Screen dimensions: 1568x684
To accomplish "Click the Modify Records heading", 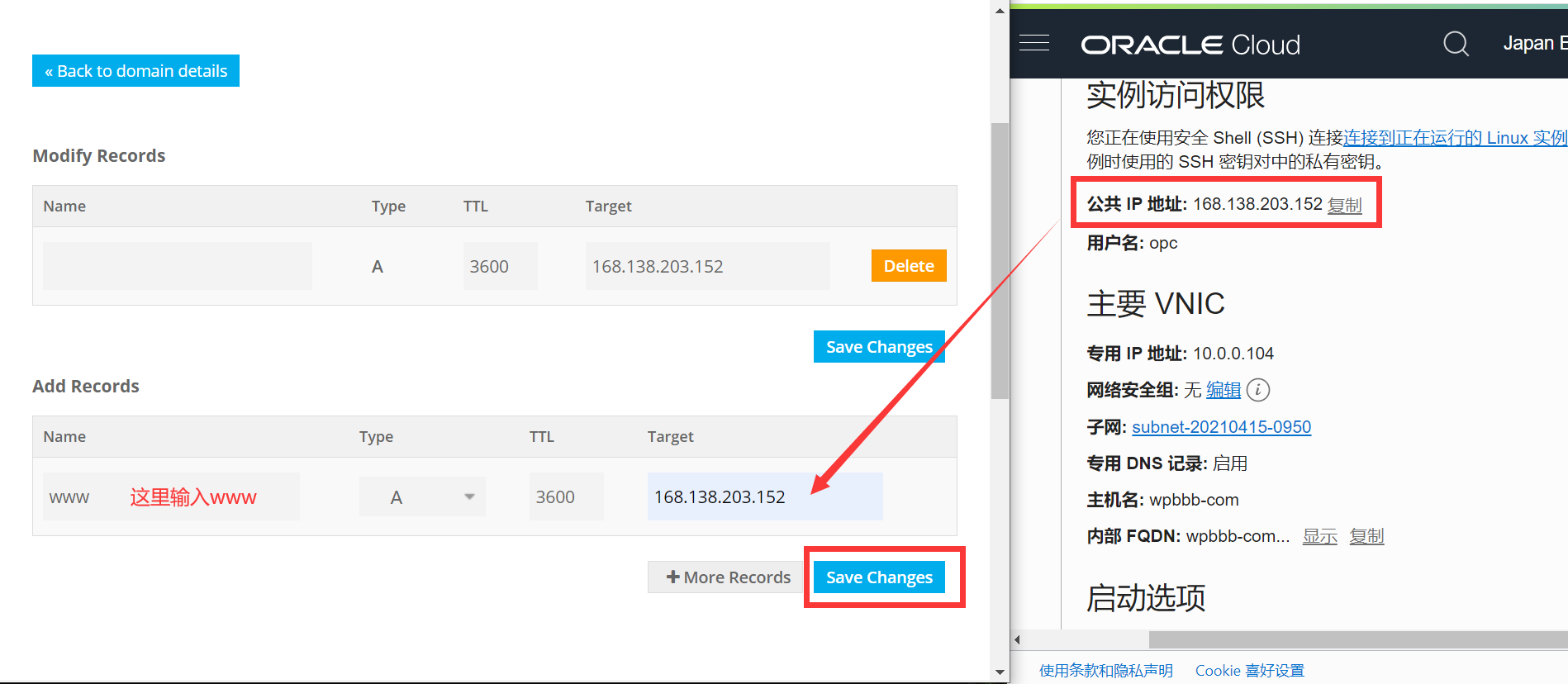I will pyautogui.click(x=99, y=156).
